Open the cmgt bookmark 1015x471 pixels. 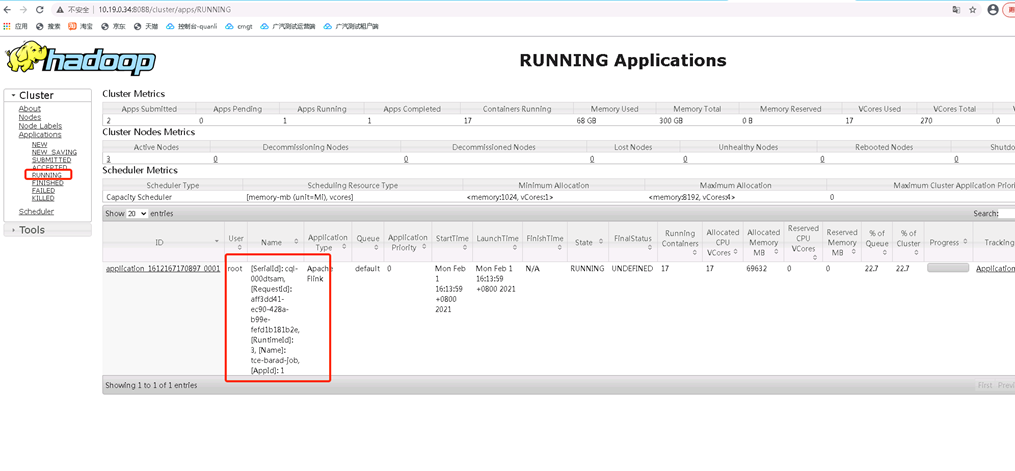tap(238, 27)
